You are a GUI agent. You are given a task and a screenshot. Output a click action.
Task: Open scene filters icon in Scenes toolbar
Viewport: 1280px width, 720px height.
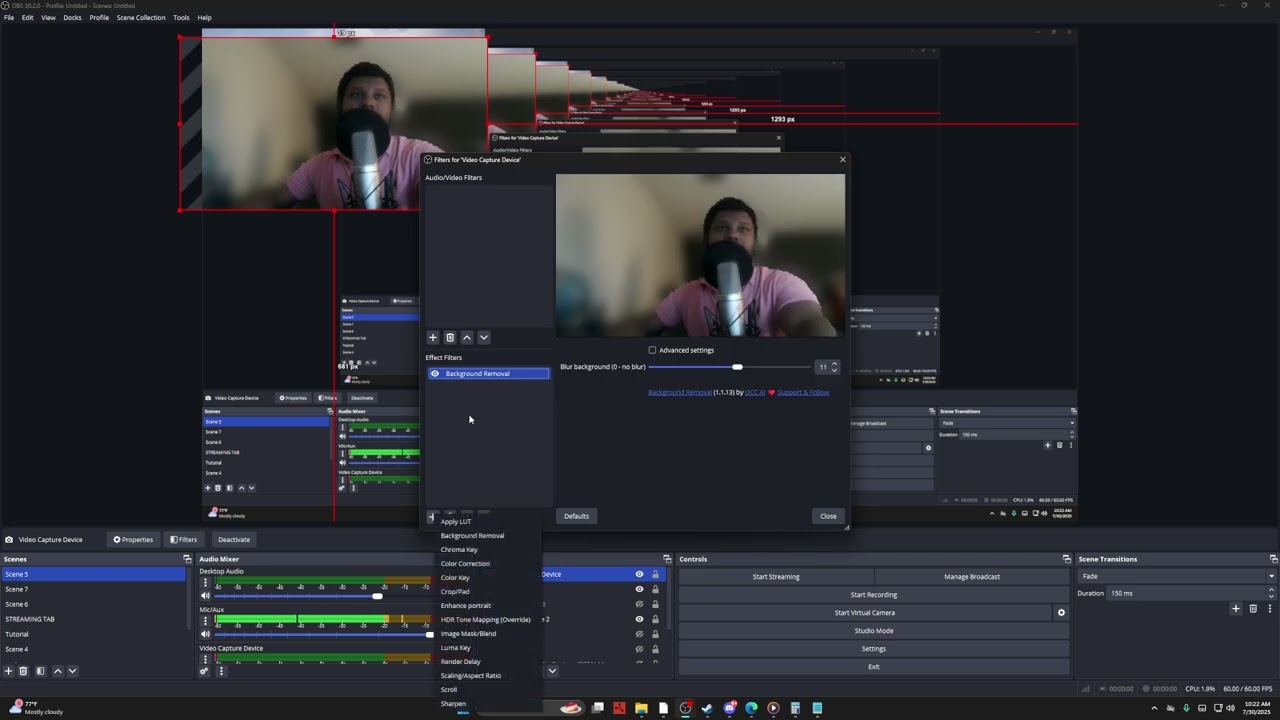[x=40, y=671]
